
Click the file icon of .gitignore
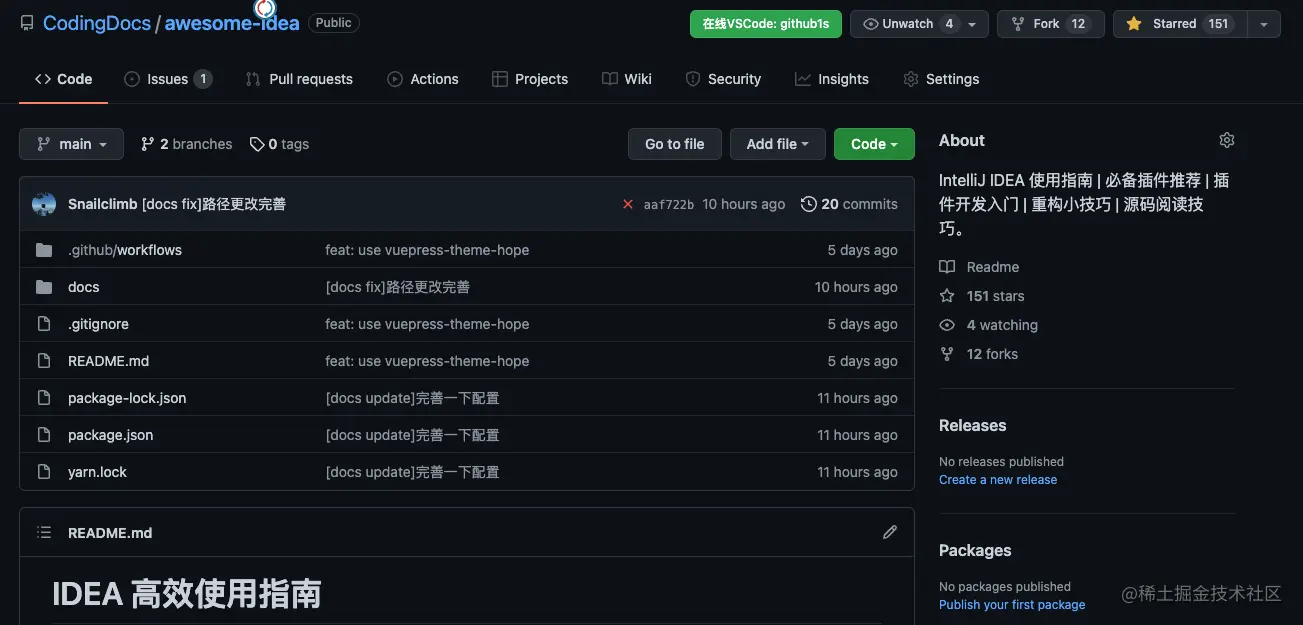[x=44, y=324]
